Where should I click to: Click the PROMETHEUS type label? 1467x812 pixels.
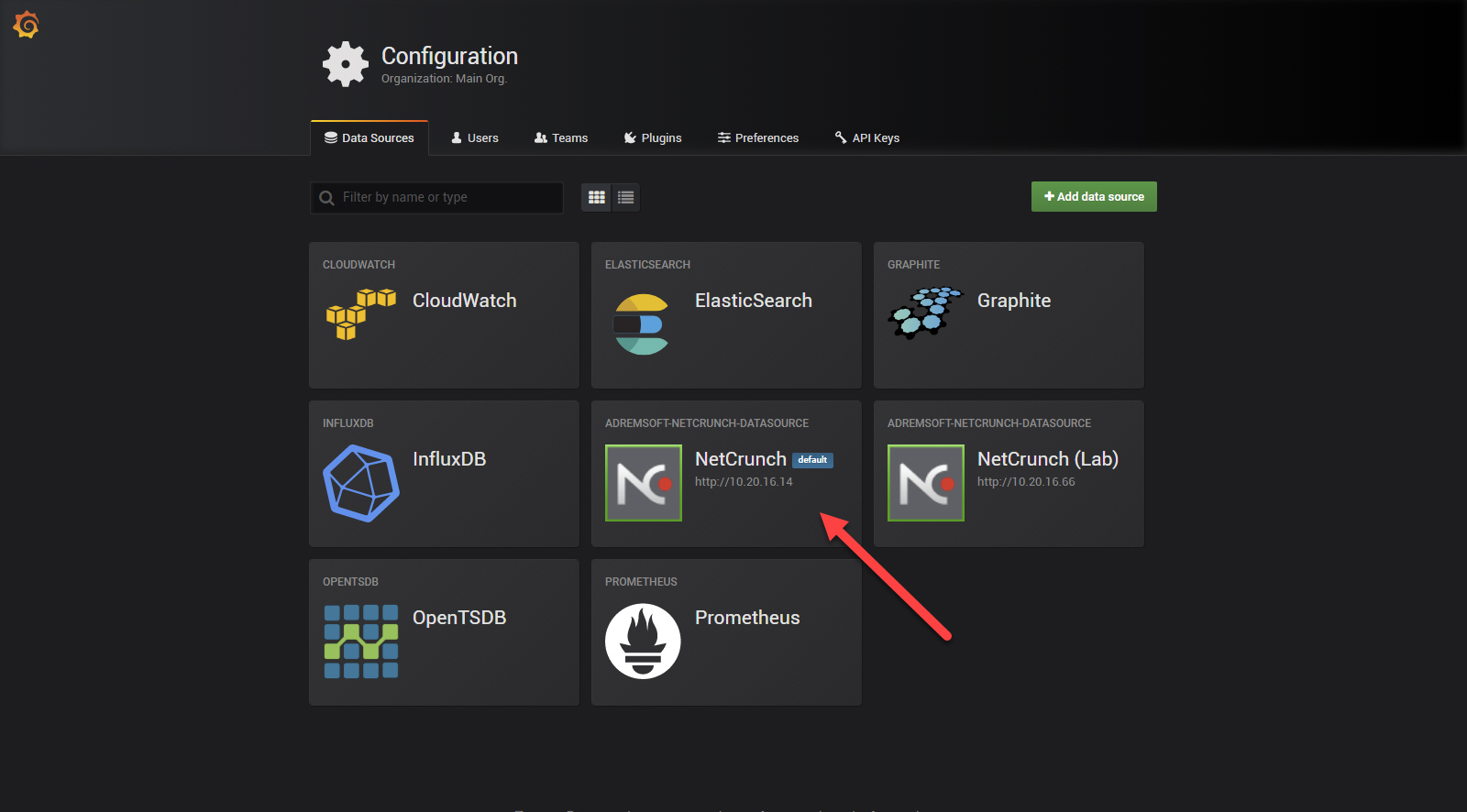pos(641,582)
